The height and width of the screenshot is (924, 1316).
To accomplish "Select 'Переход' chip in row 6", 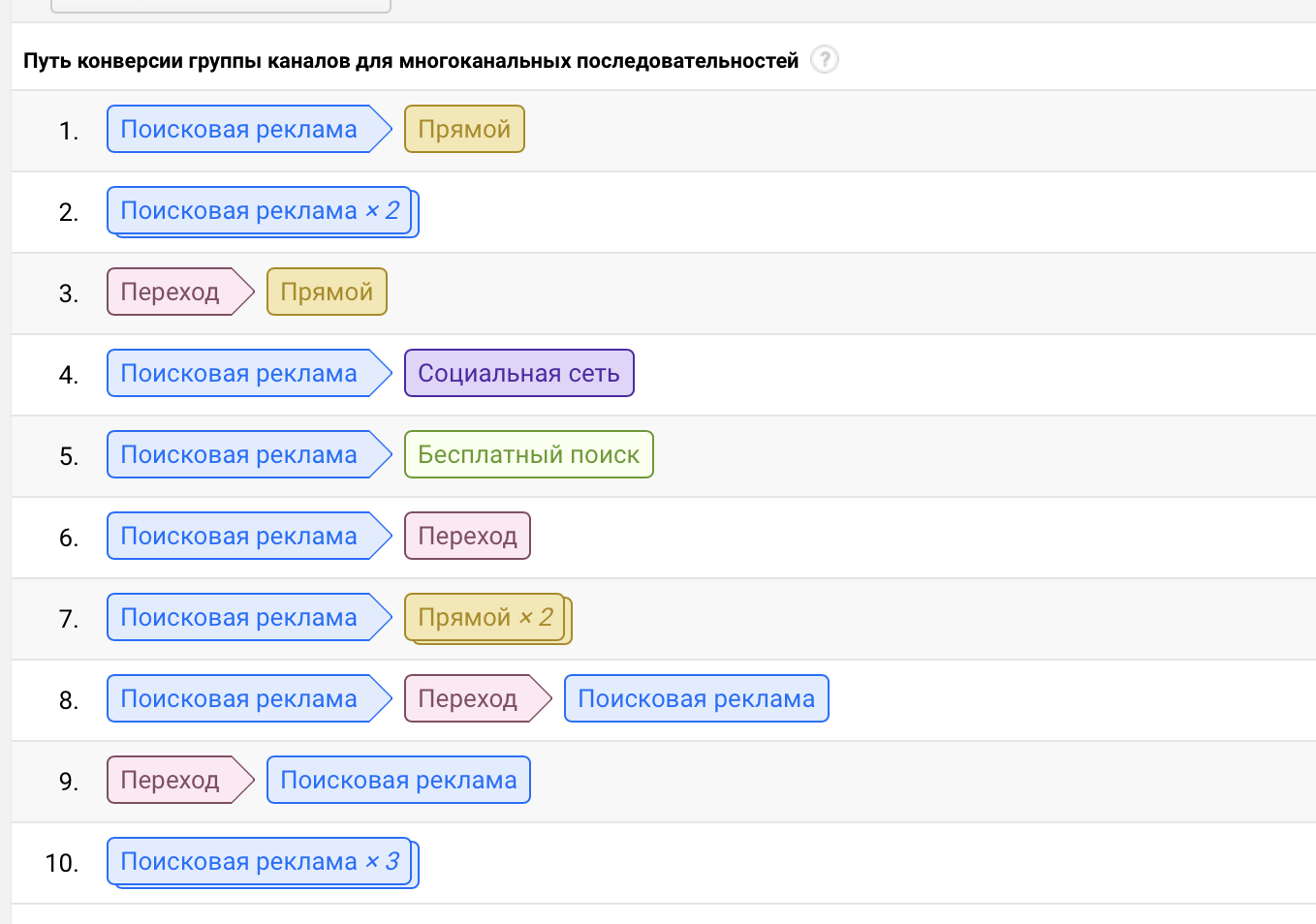I will pyautogui.click(x=467, y=536).
